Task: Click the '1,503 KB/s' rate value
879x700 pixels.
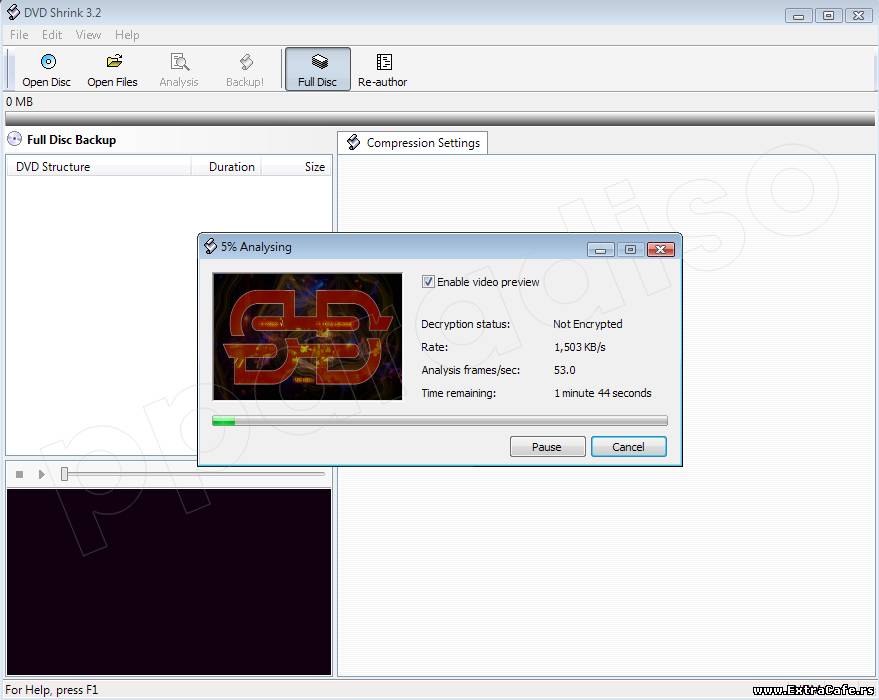Action: pyautogui.click(x=580, y=347)
